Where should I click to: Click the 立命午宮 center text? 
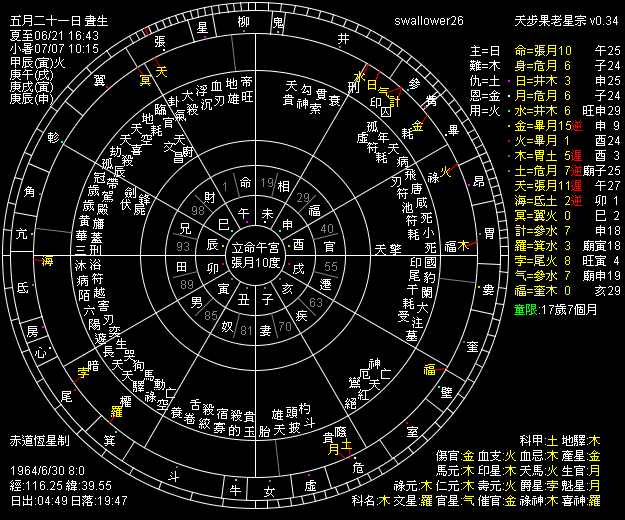[257, 246]
